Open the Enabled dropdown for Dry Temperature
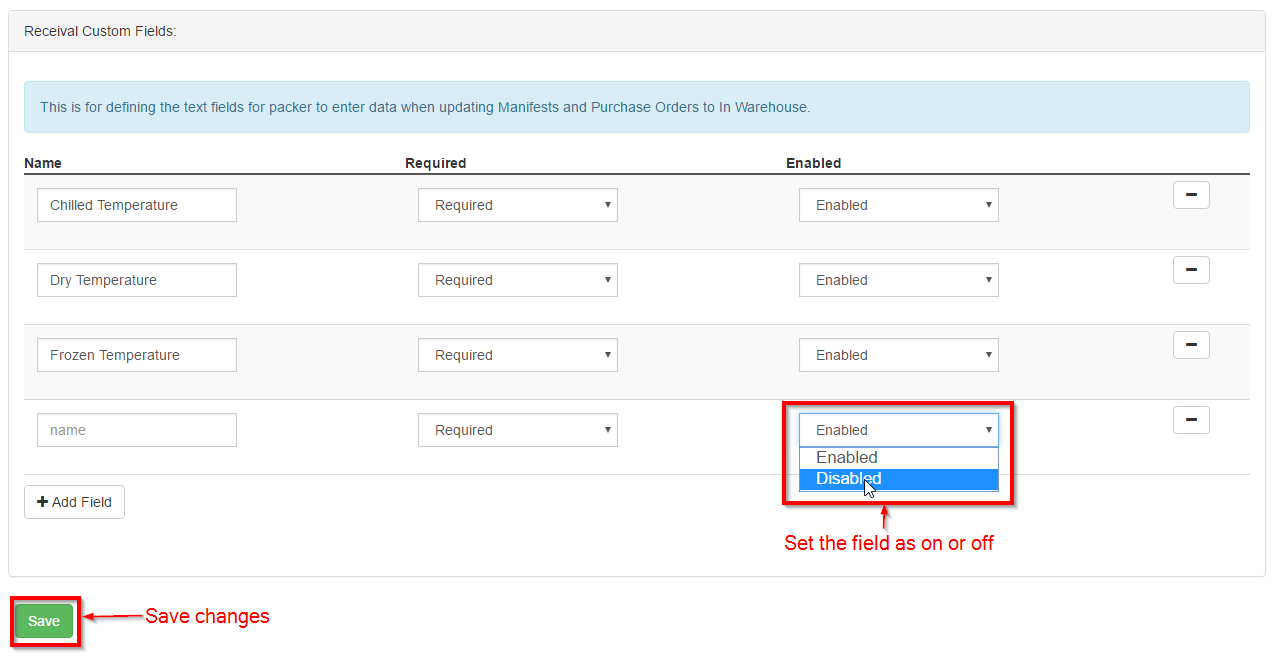 click(897, 279)
